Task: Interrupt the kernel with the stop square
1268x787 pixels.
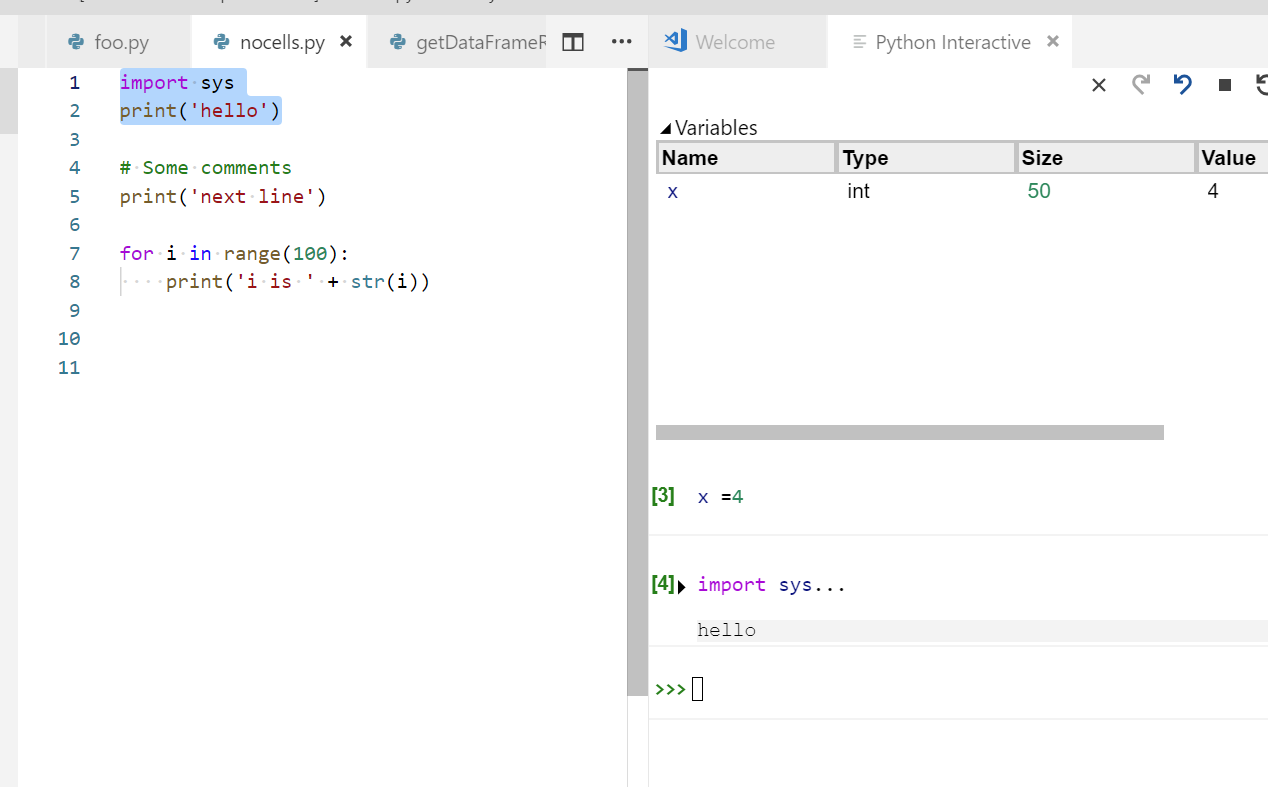Action: pyautogui.click(x=1224, y=85)
